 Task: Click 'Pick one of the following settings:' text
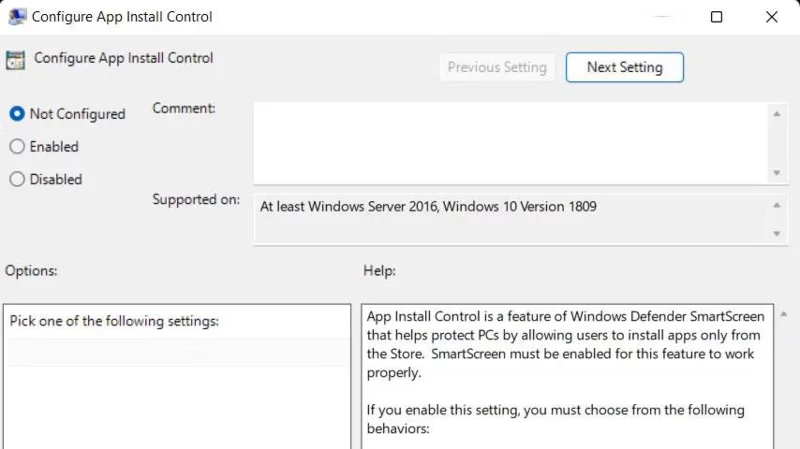coord(114,321)
